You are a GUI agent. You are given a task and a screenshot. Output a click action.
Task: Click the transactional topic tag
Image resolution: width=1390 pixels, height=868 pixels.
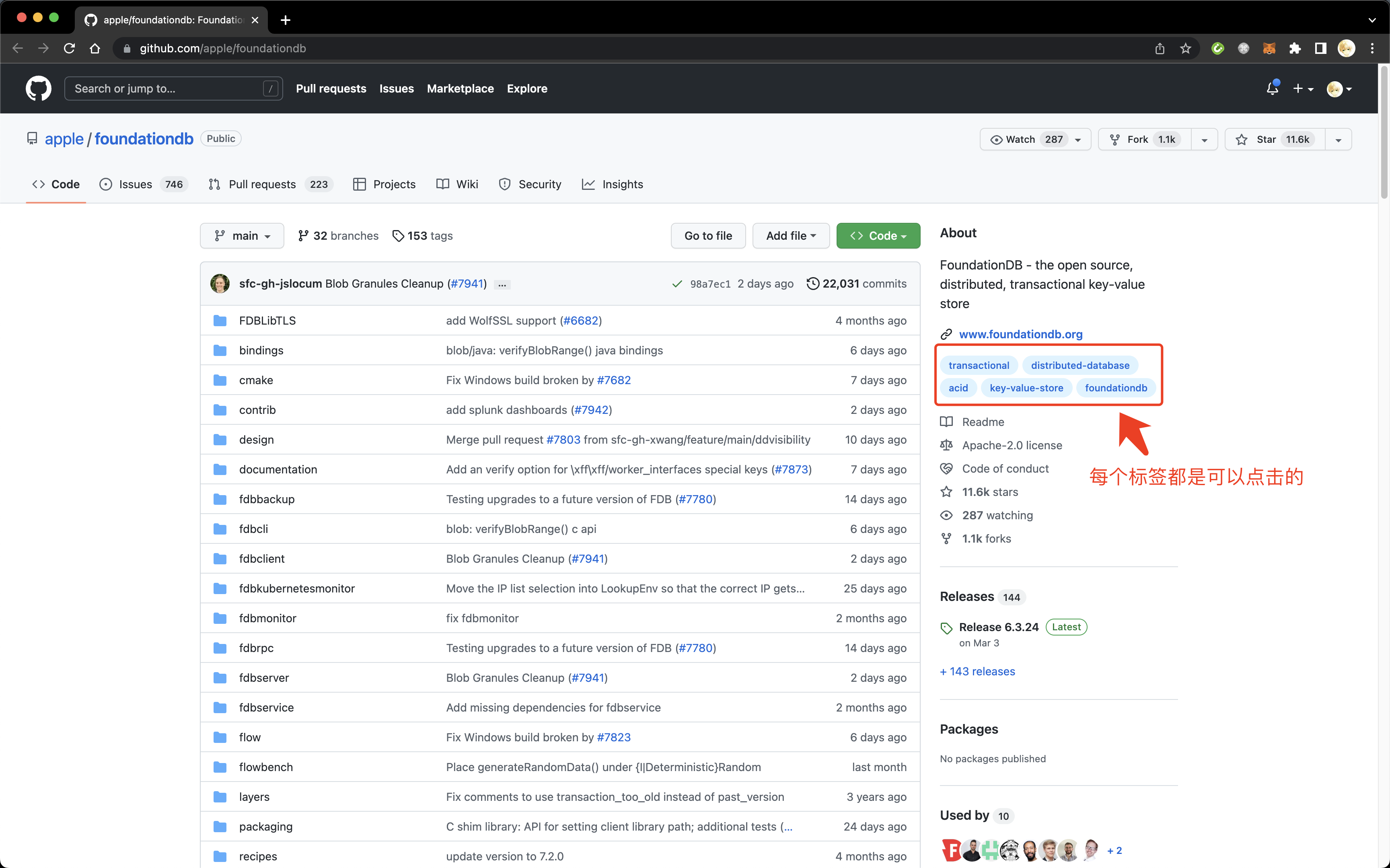pos(979,365)
